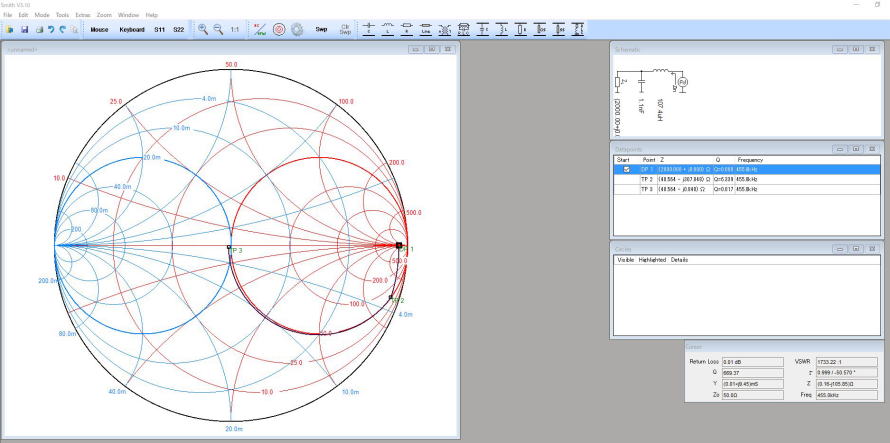Zoom in with the magnifier plus icon
Screen dimensions: 890x443
point(203,30)
